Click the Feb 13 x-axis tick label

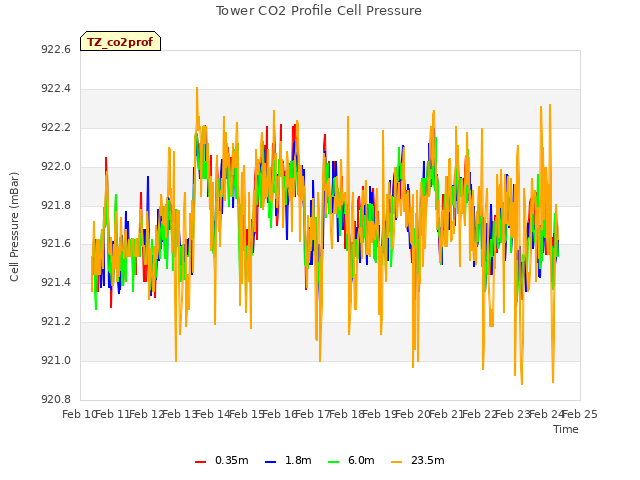coord(180,414)
